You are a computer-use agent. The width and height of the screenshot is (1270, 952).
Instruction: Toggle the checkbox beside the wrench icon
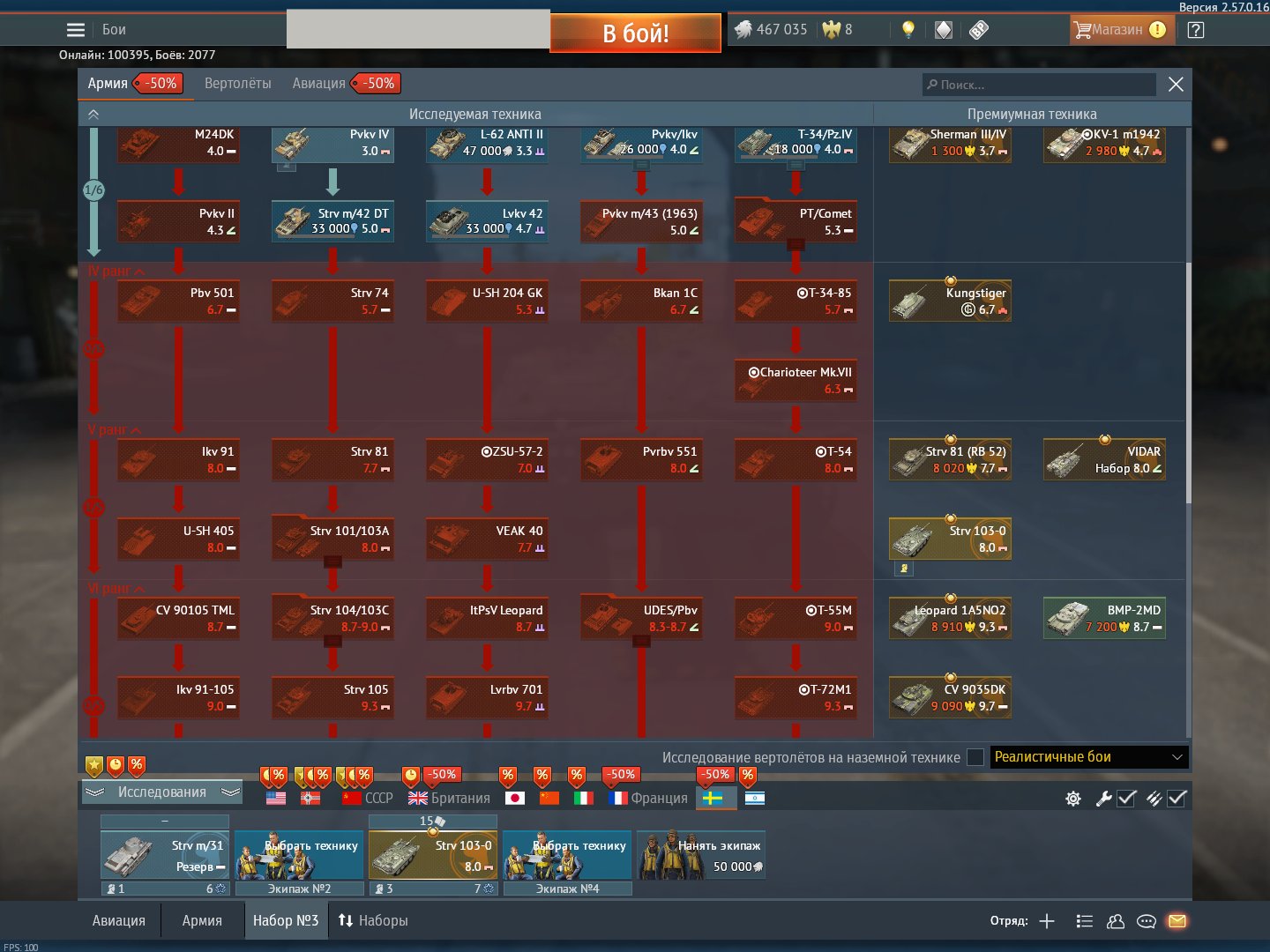(1126, 799)
